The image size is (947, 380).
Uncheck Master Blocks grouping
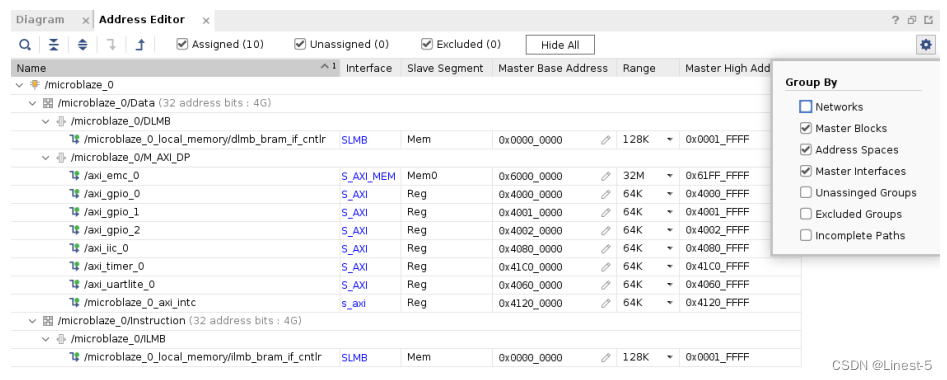click(x=805, y=128)
